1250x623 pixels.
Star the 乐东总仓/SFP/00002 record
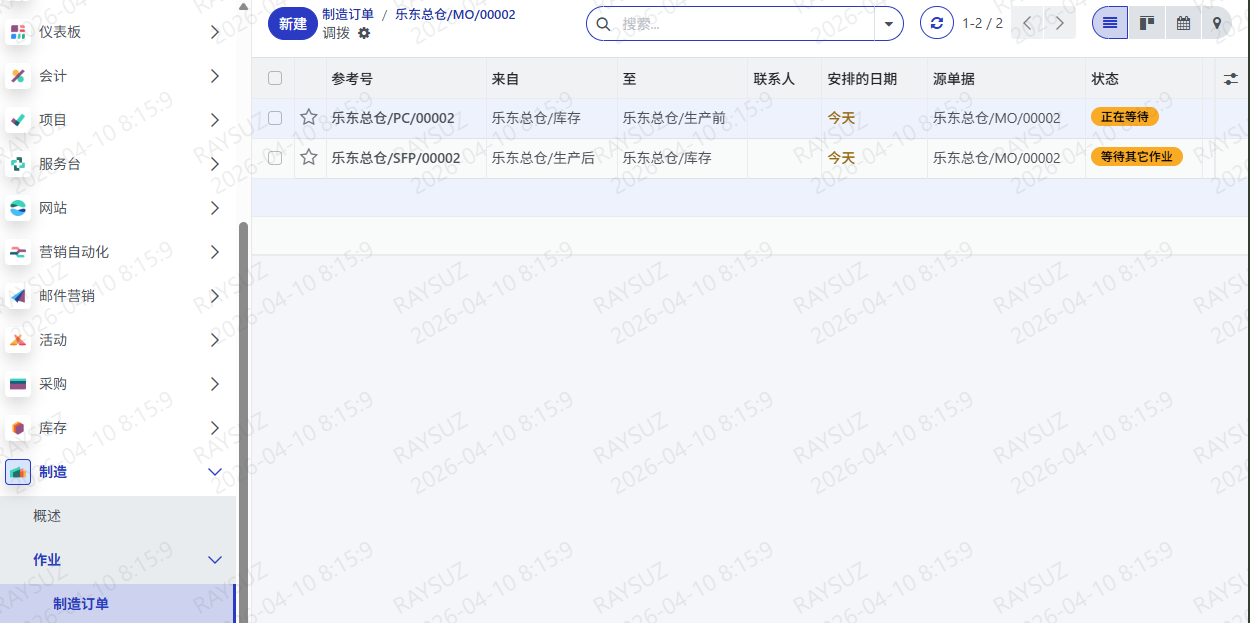(309, 157)
